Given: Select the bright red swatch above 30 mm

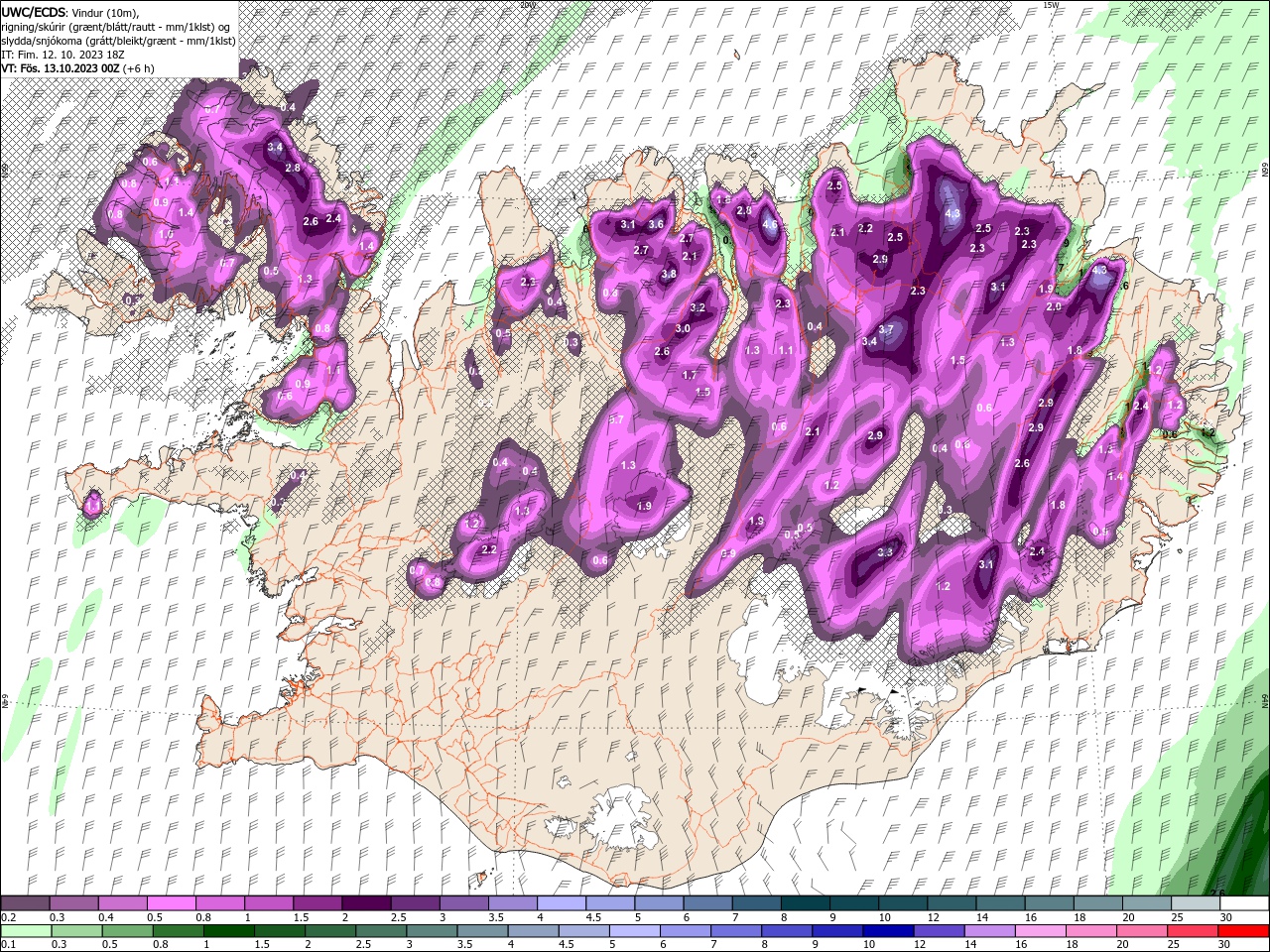Looking at the screenshot, I should [1243, 931].
